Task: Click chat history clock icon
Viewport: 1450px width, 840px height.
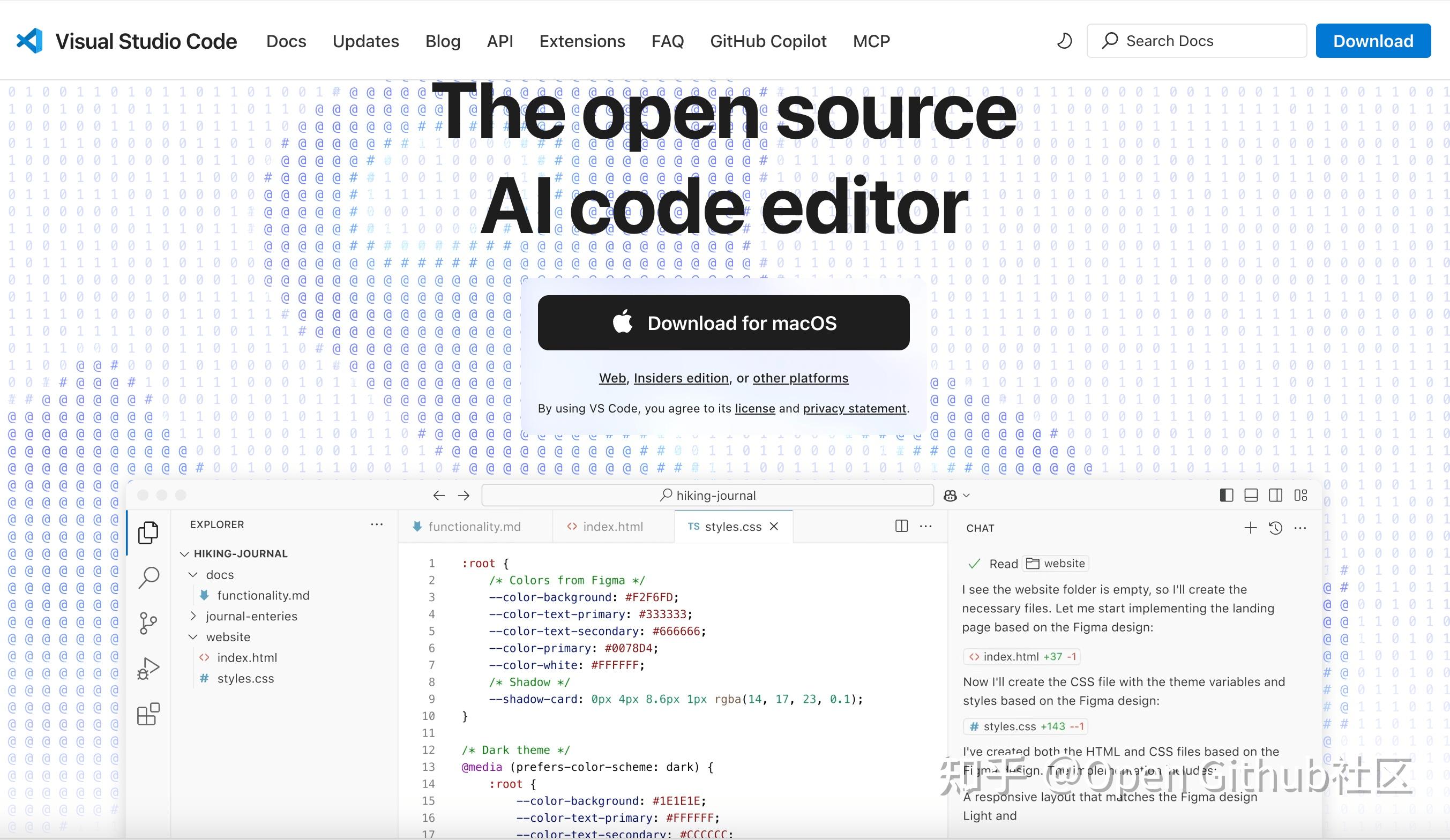Action: (x=1276, y=528)
